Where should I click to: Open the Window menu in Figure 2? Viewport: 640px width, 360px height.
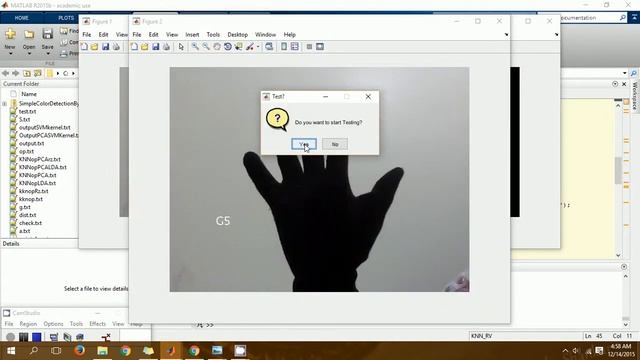tap(265, 35)
